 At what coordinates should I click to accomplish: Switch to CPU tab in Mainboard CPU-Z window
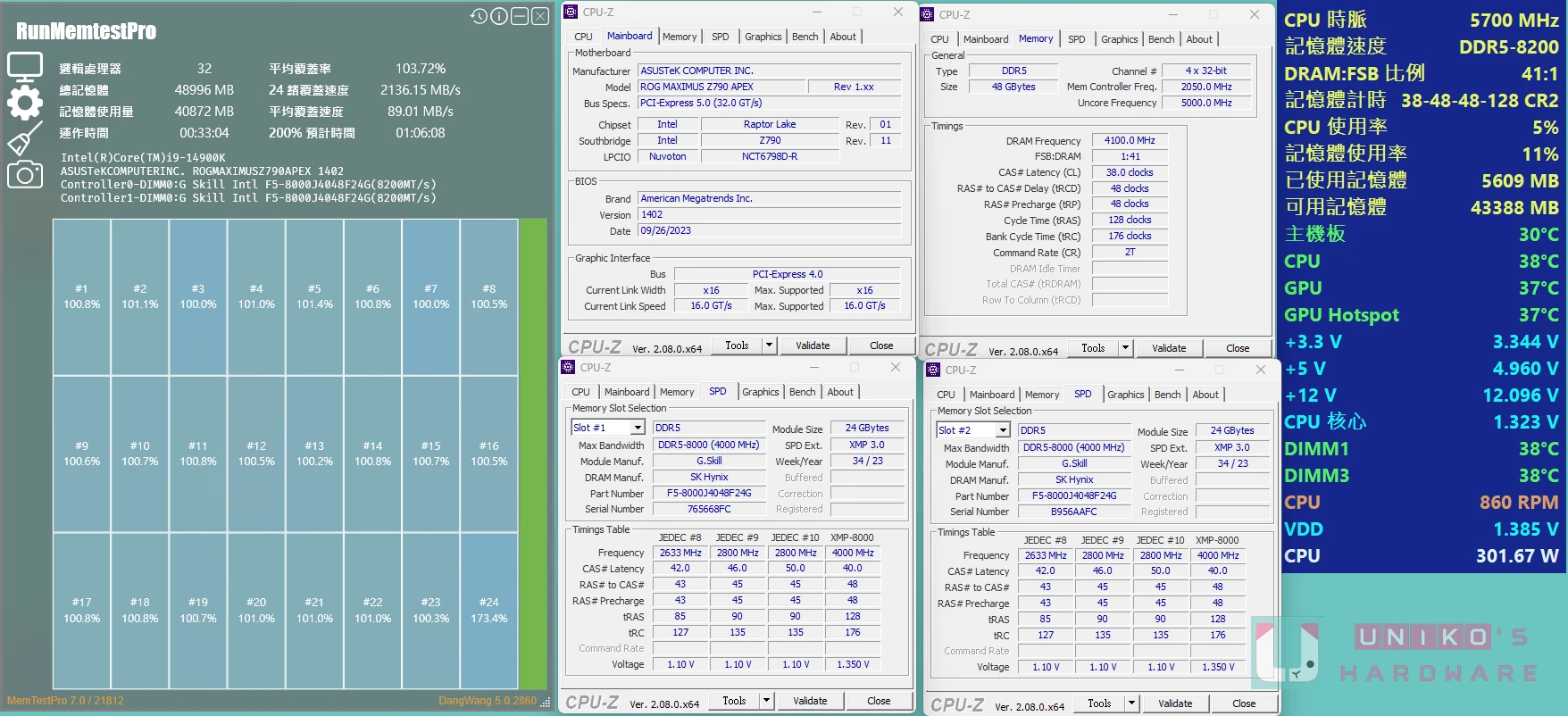[x=583, y=37]
